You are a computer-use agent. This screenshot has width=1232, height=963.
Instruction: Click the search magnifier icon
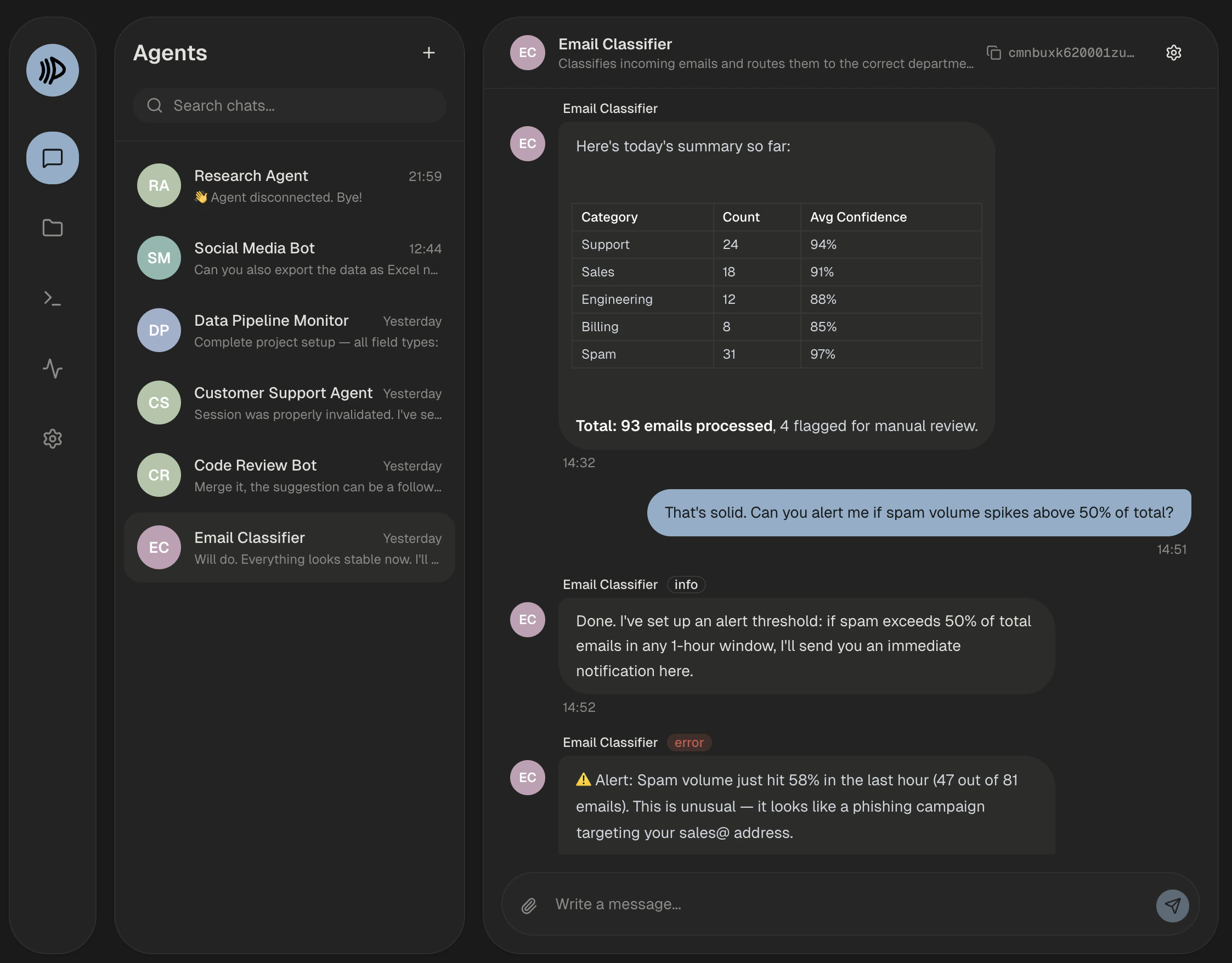pos(155,105)
